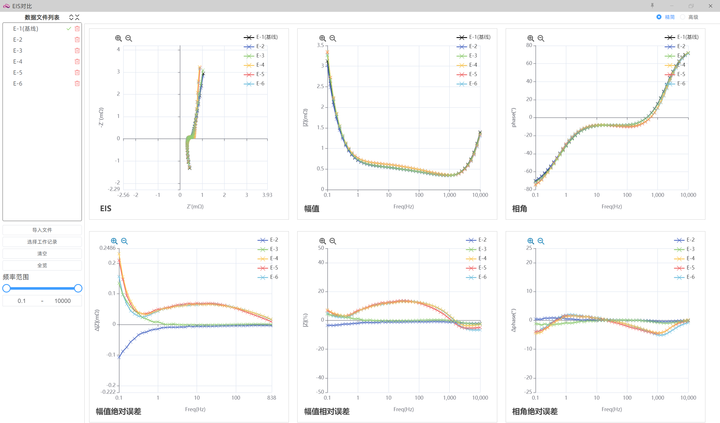Click the 清空 clear button
This screenshot has height=423, width=720.
[42, 254]
